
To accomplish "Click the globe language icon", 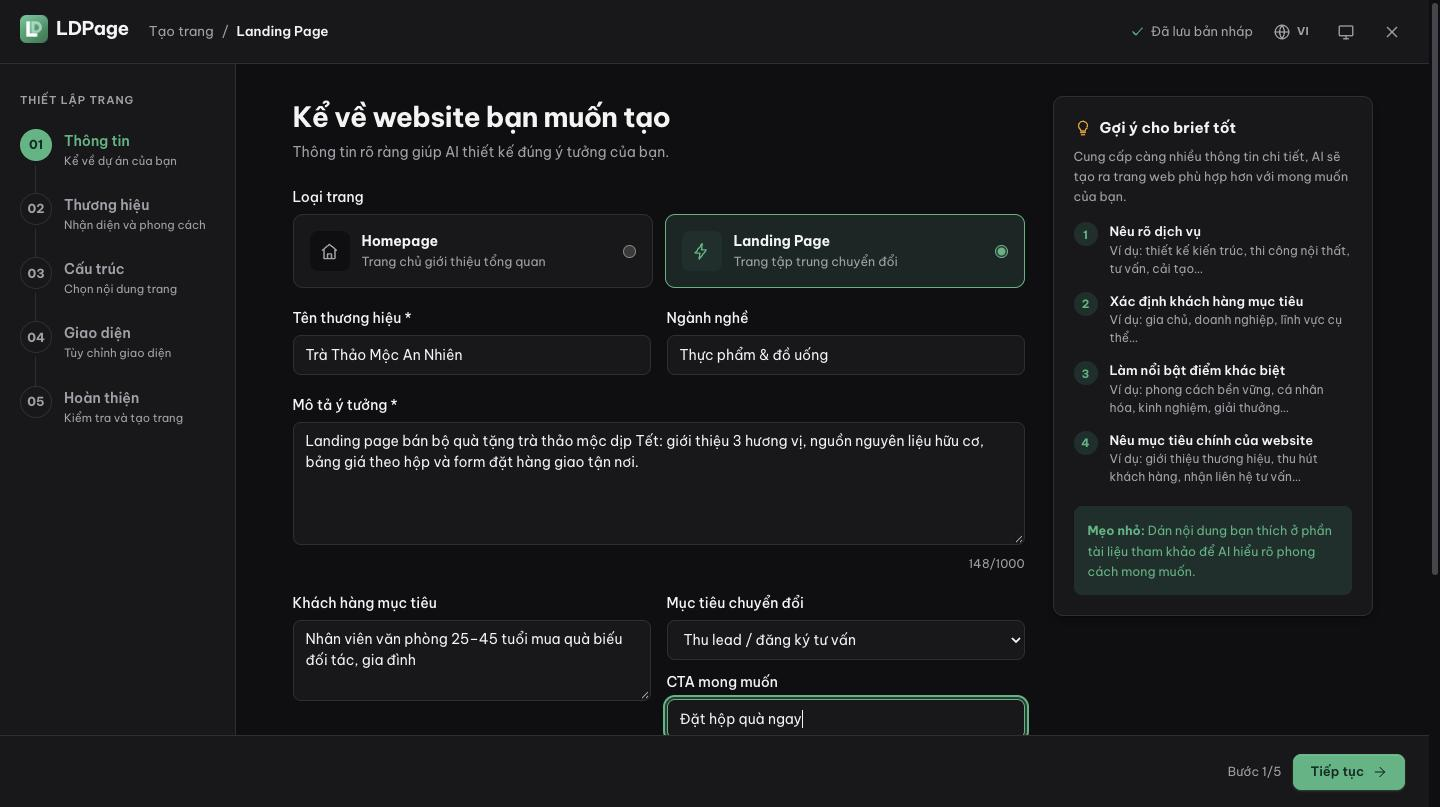I will click(x=1282, y=32).
